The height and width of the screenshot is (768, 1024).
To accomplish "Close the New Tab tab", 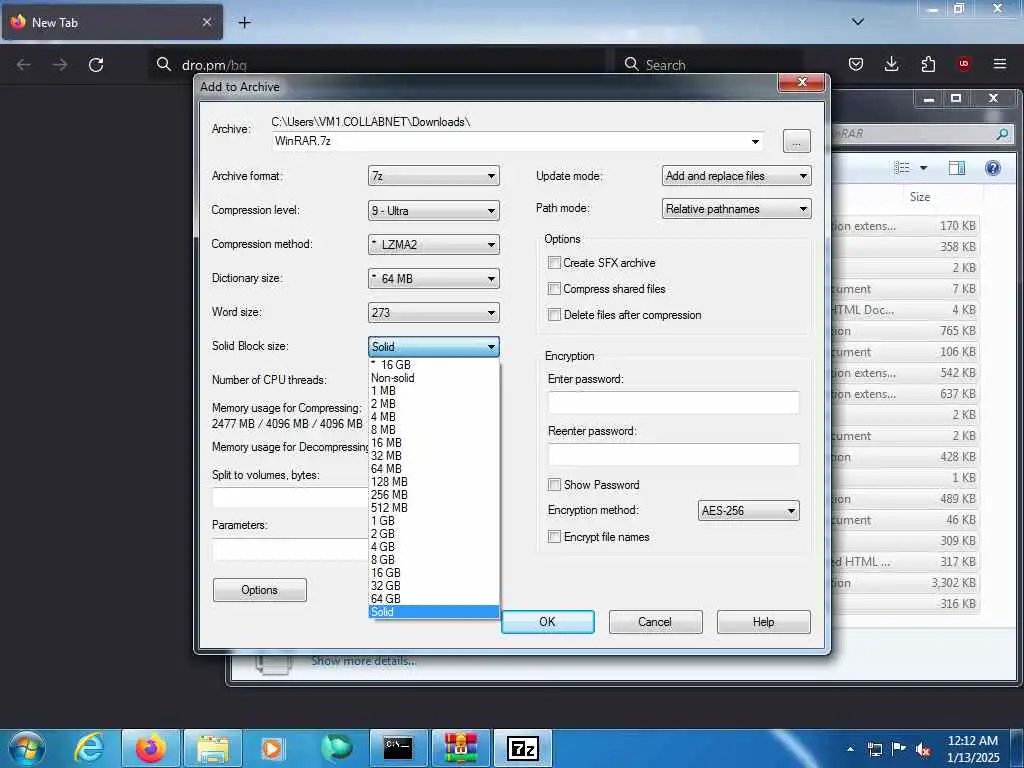I will coord(207,22).
